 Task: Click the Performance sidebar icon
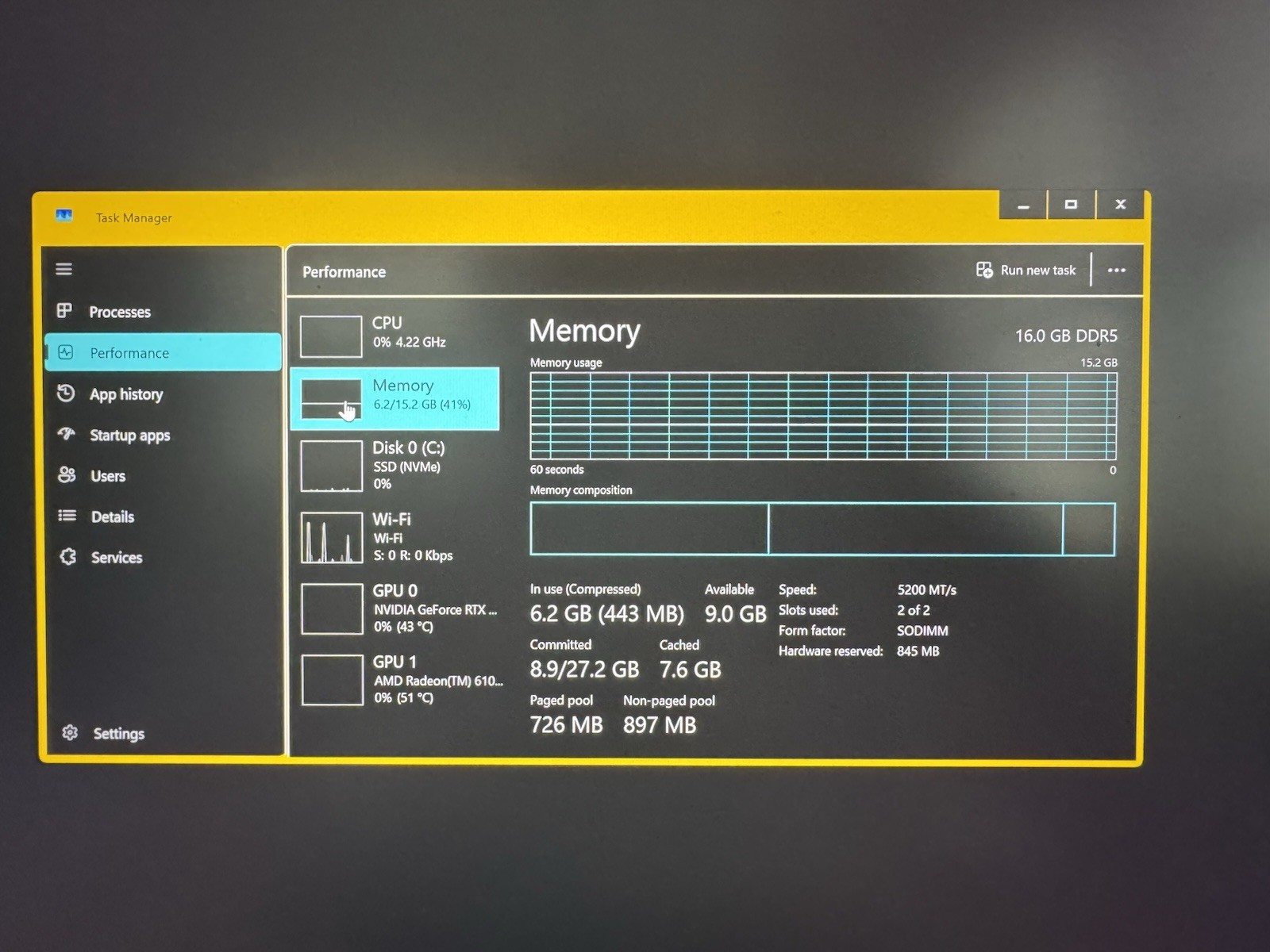(x=66, y=352)
